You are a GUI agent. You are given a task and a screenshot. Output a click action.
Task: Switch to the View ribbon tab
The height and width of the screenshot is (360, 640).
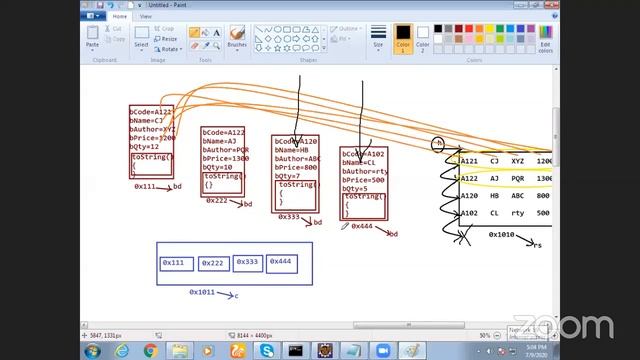tap(146, 16)
